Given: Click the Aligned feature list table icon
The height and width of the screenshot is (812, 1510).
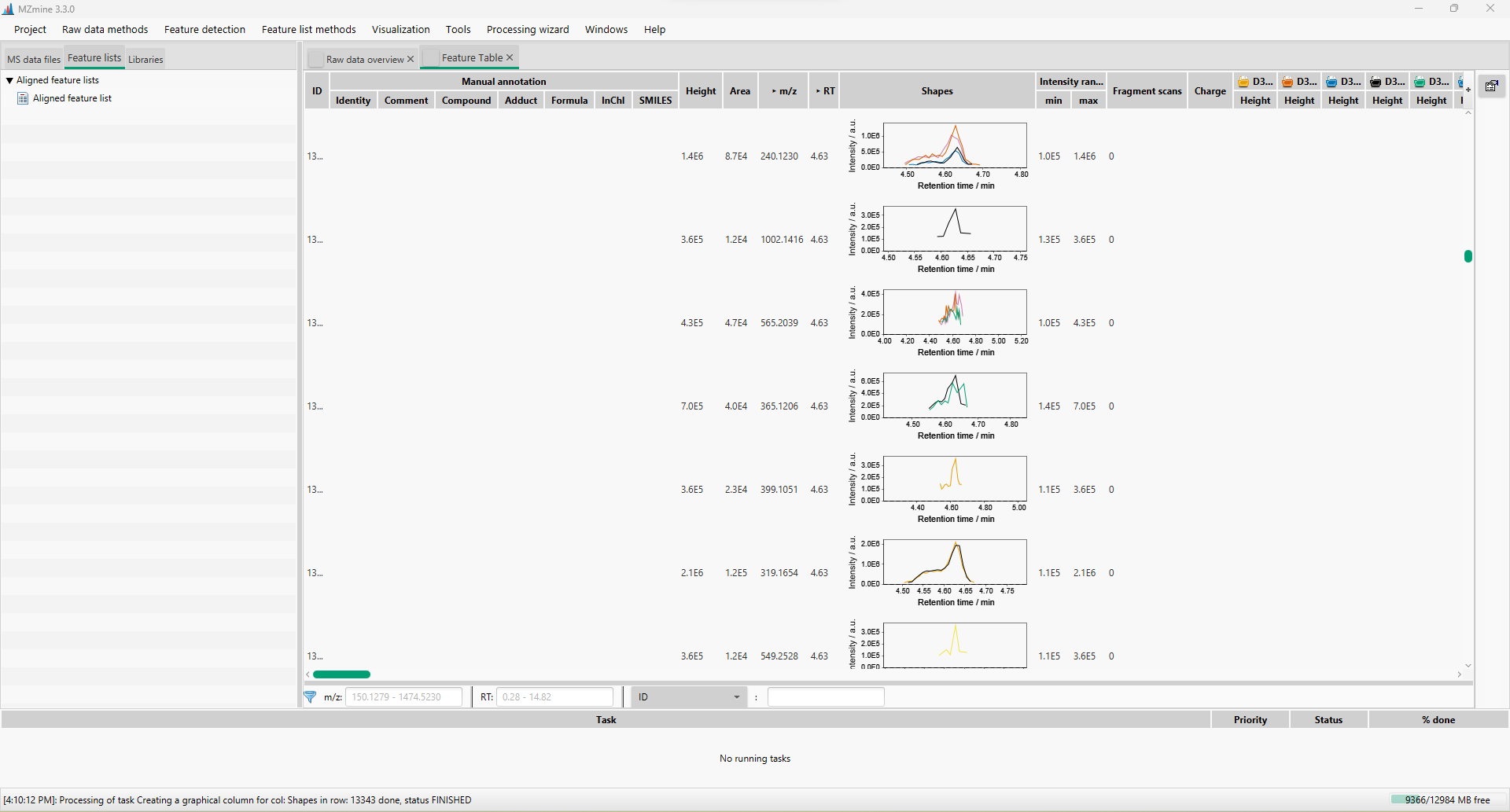Looking at the screenshot, I should [x=23, y=97].
